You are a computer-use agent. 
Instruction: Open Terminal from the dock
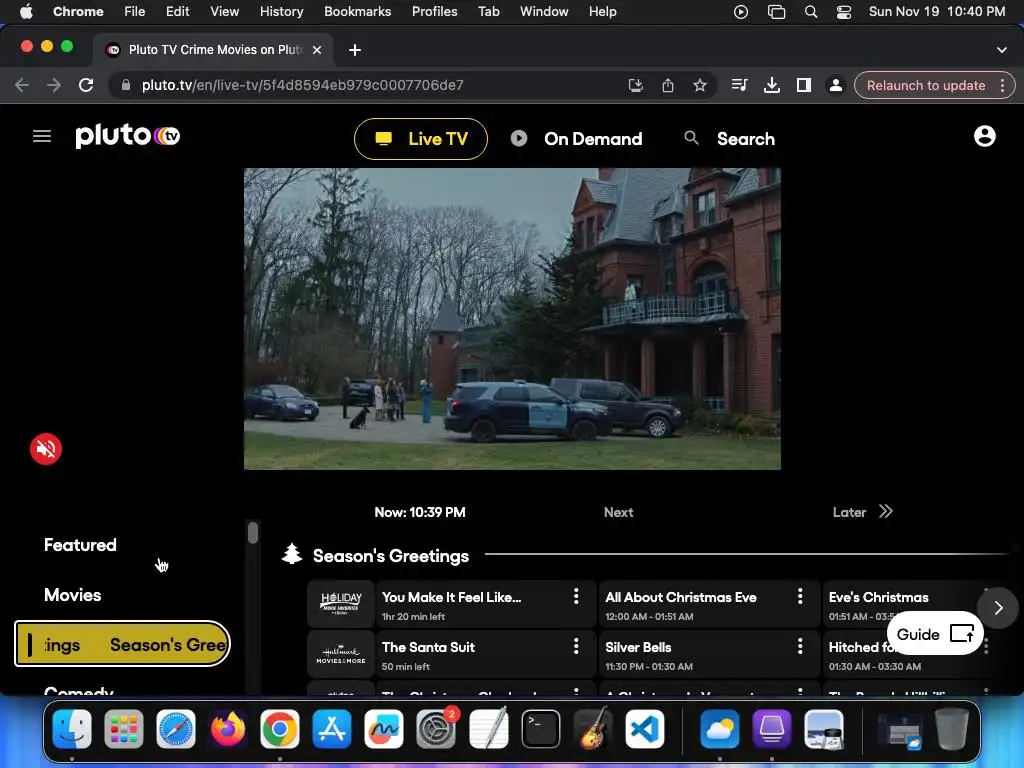pos(541,728)
